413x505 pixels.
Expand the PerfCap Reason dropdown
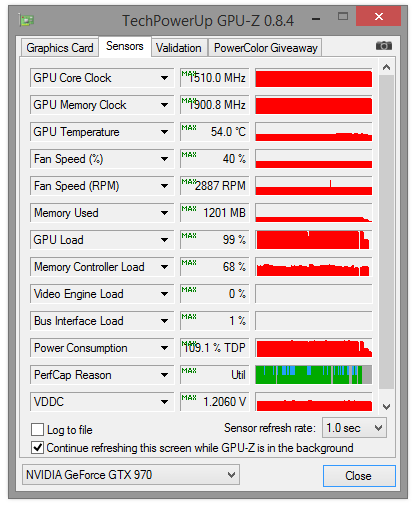(164, 375)
